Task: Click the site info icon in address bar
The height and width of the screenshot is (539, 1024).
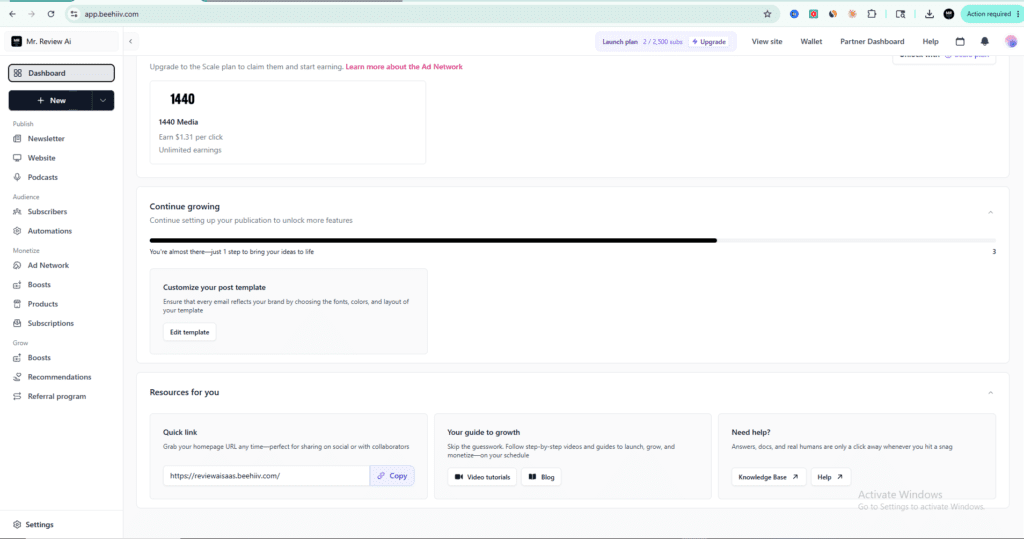Action: point(74,14)
